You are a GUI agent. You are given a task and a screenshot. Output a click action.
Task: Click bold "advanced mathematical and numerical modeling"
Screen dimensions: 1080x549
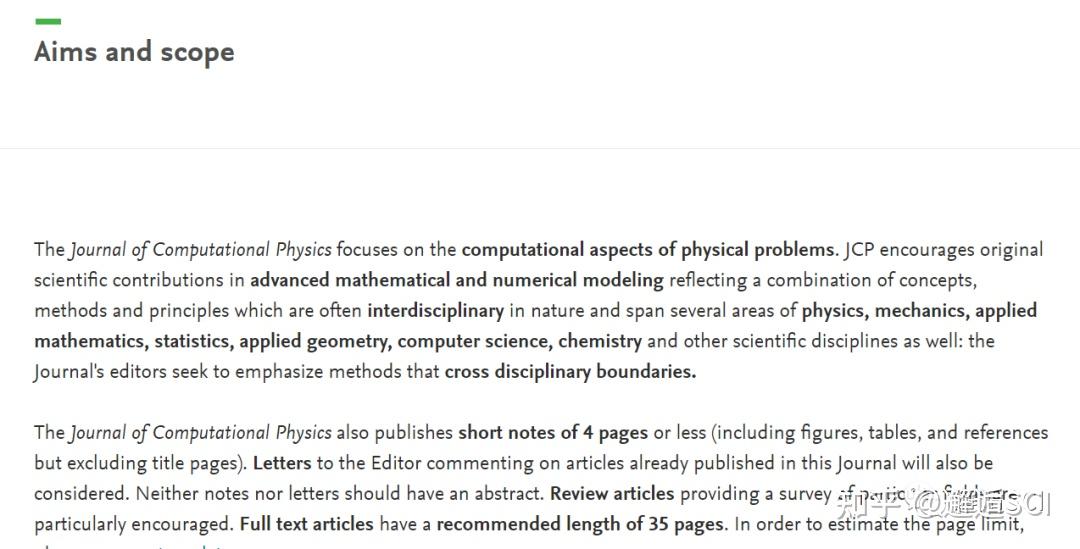pyautogui.click(x=457, y=280)
